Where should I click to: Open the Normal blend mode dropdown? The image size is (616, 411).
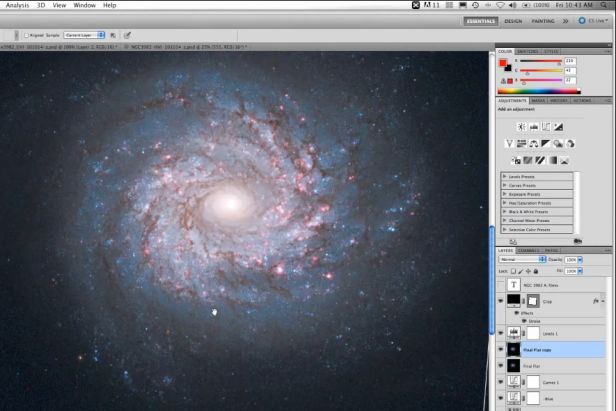[x=522, y=259]
